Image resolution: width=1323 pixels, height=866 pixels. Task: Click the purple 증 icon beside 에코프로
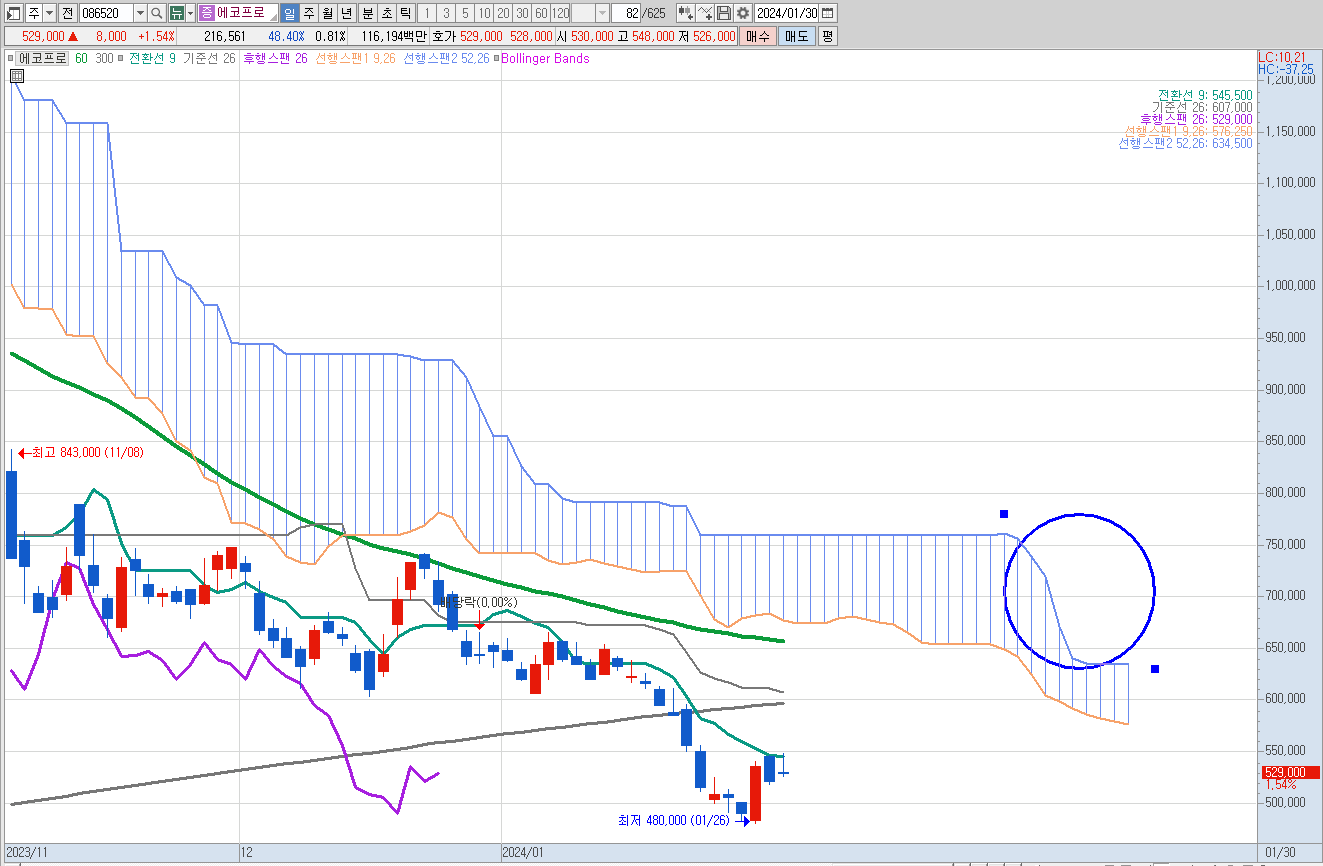coord(206,13)
